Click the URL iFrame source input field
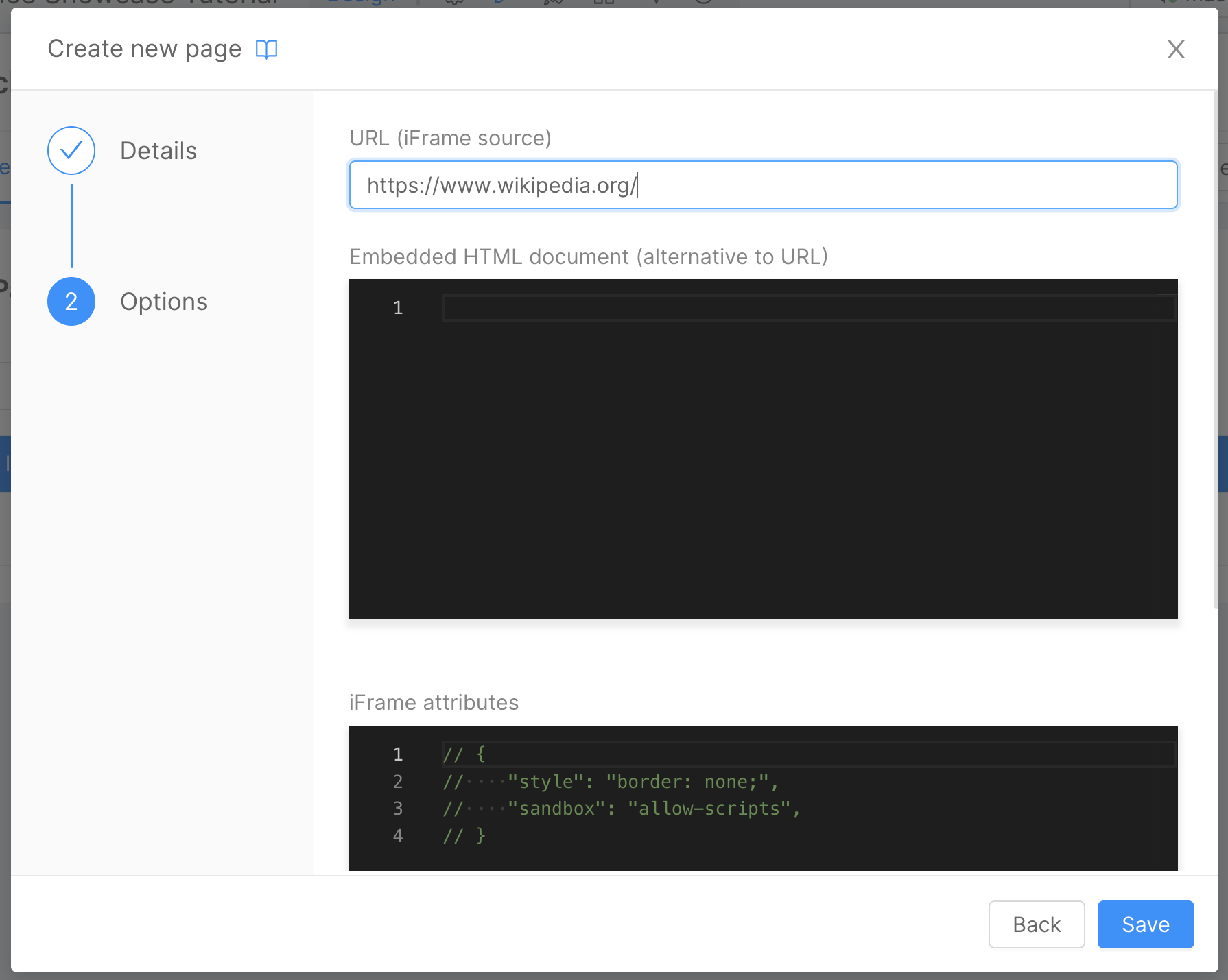This screenshot has height=980, width=1228. tap(763, 184)
